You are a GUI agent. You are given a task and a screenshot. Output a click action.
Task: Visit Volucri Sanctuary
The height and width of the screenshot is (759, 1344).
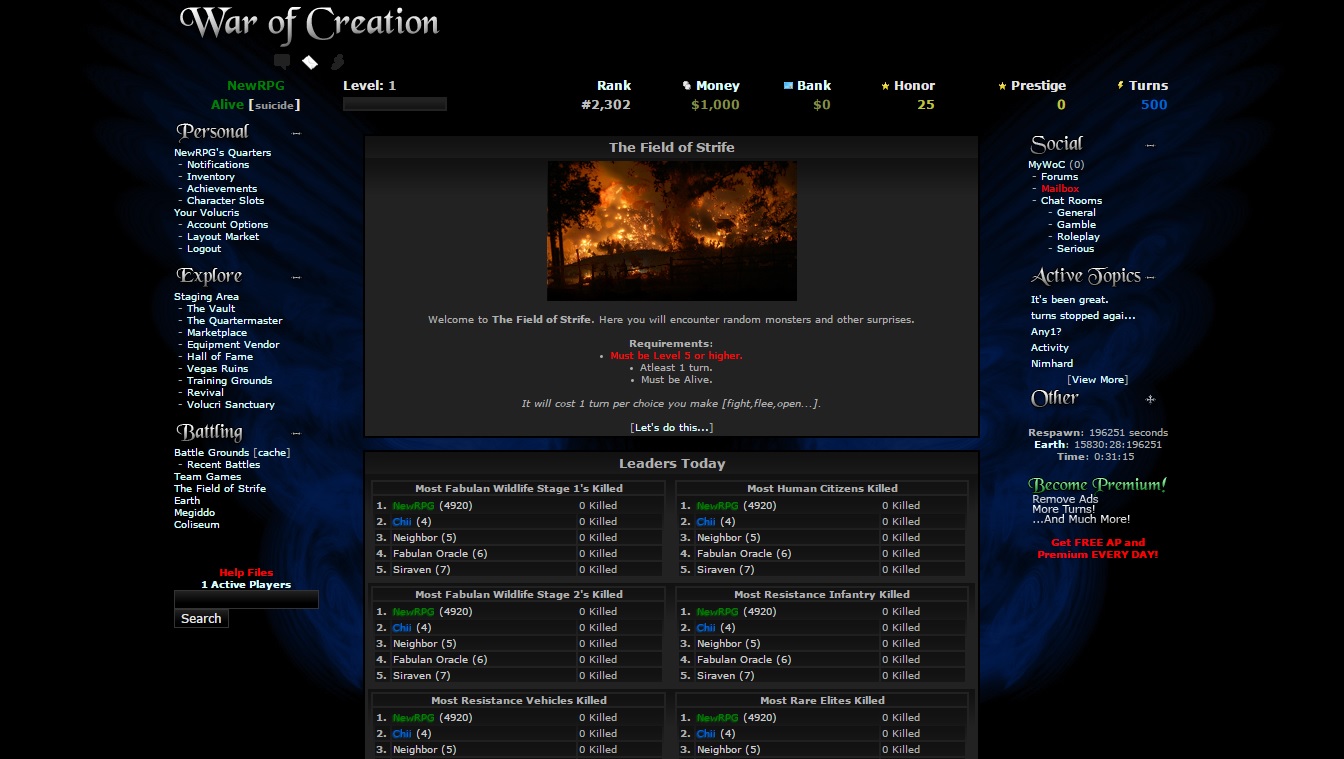[231, 405]
